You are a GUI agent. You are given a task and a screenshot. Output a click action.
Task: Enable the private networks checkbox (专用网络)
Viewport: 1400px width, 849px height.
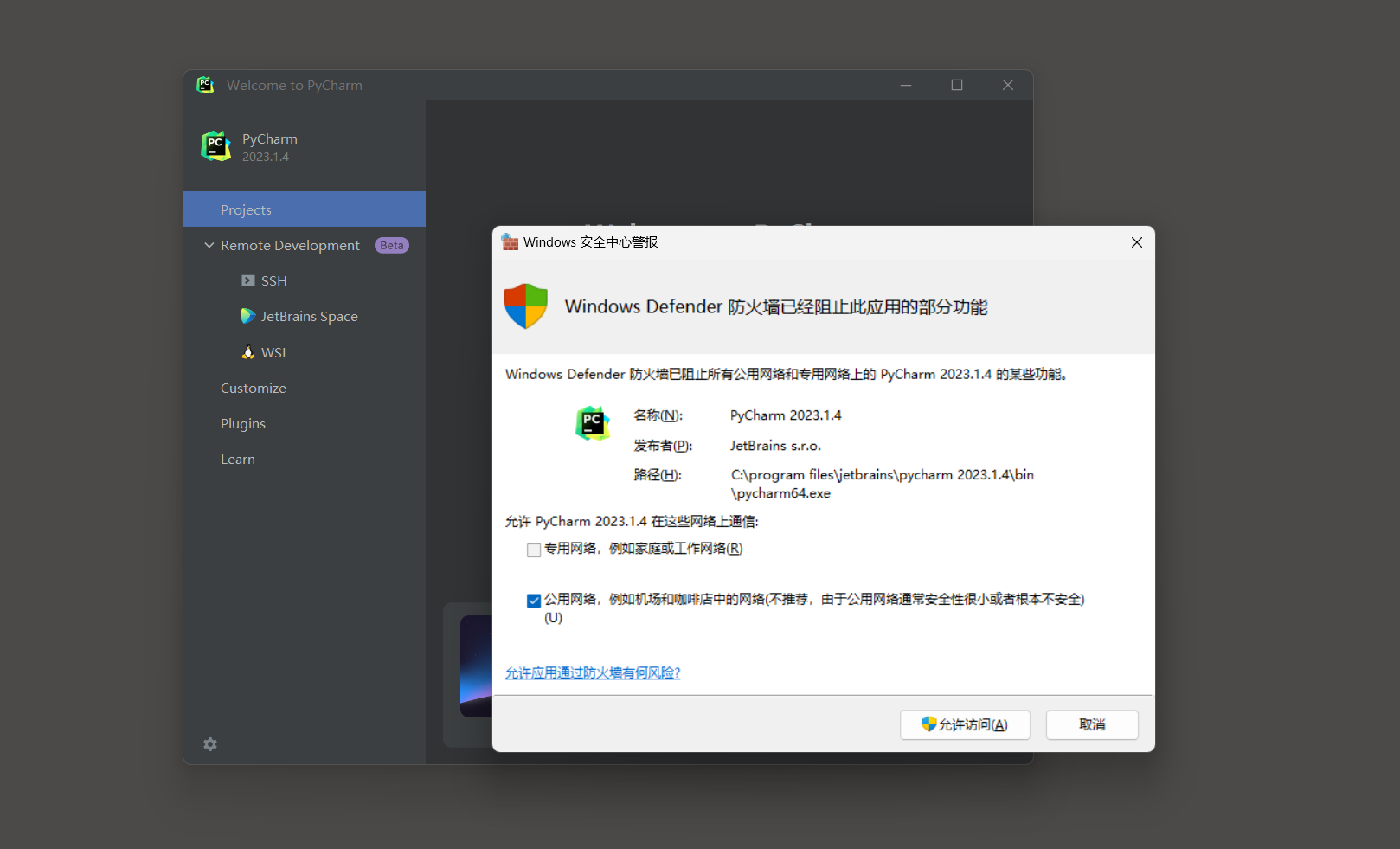pyautogui.click(x=534, y=550)
